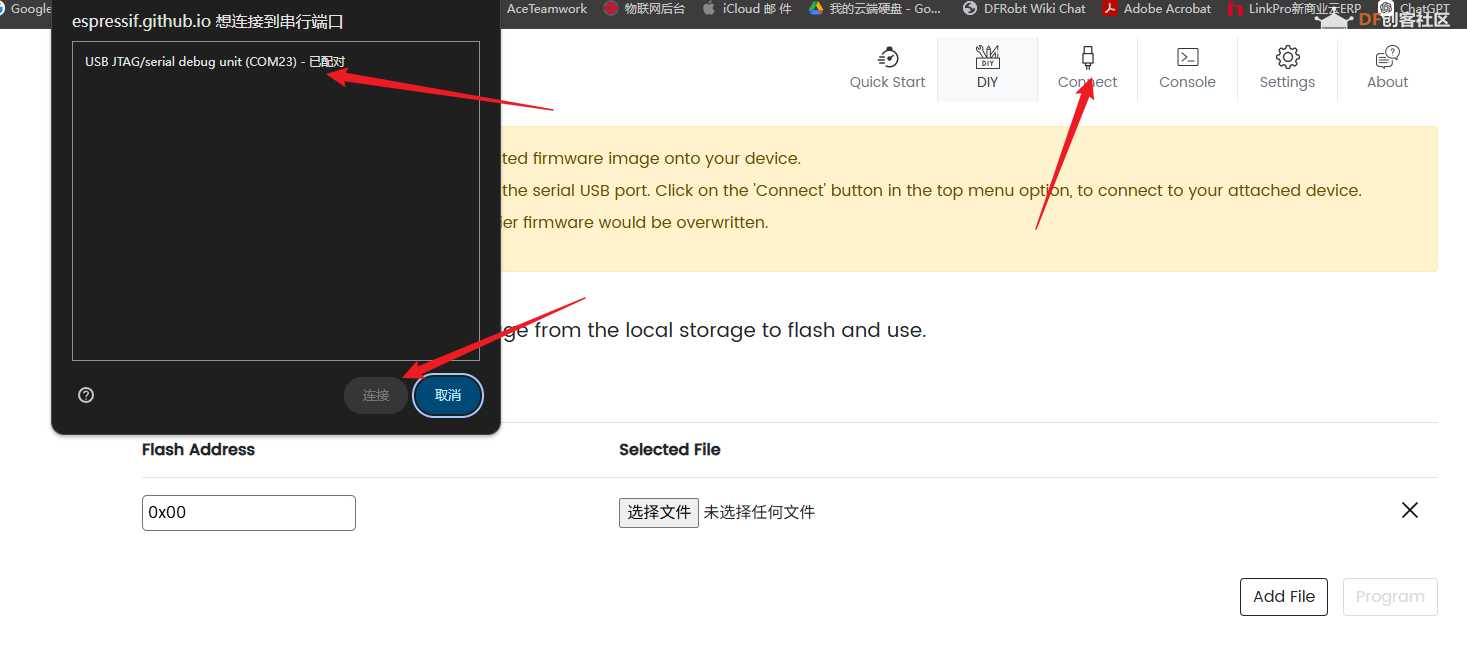Switch to the DIY tab
Image resolution: width=1467 pixels, height=657 pixels.
tap(987, 68)
